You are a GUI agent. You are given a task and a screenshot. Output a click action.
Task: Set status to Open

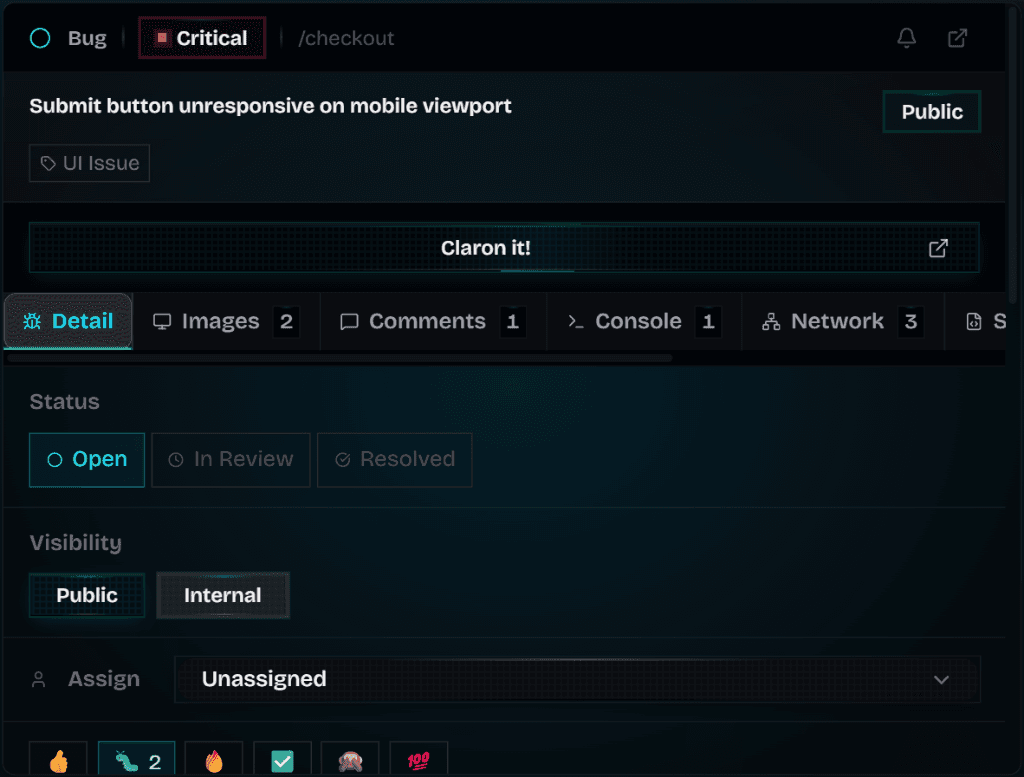click(87, 460)
